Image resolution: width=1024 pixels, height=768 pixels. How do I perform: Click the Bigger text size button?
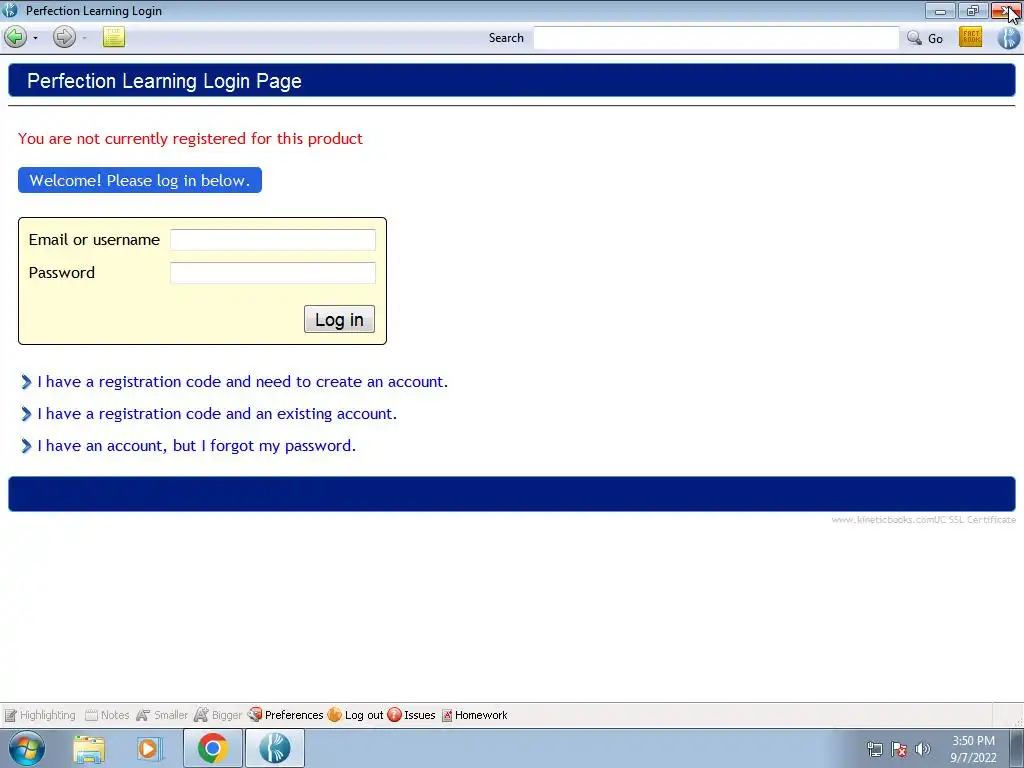tap(218, 715)
